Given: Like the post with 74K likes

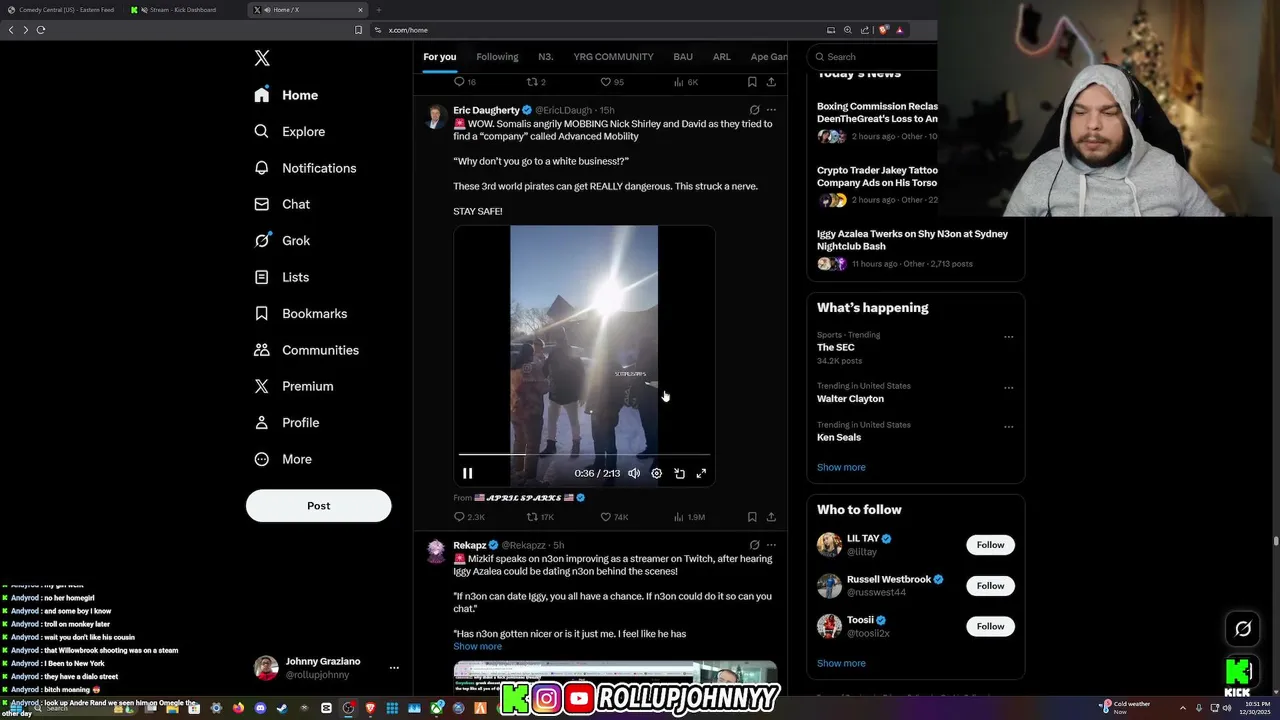Looking at the screenshot, I should [614, 517].
